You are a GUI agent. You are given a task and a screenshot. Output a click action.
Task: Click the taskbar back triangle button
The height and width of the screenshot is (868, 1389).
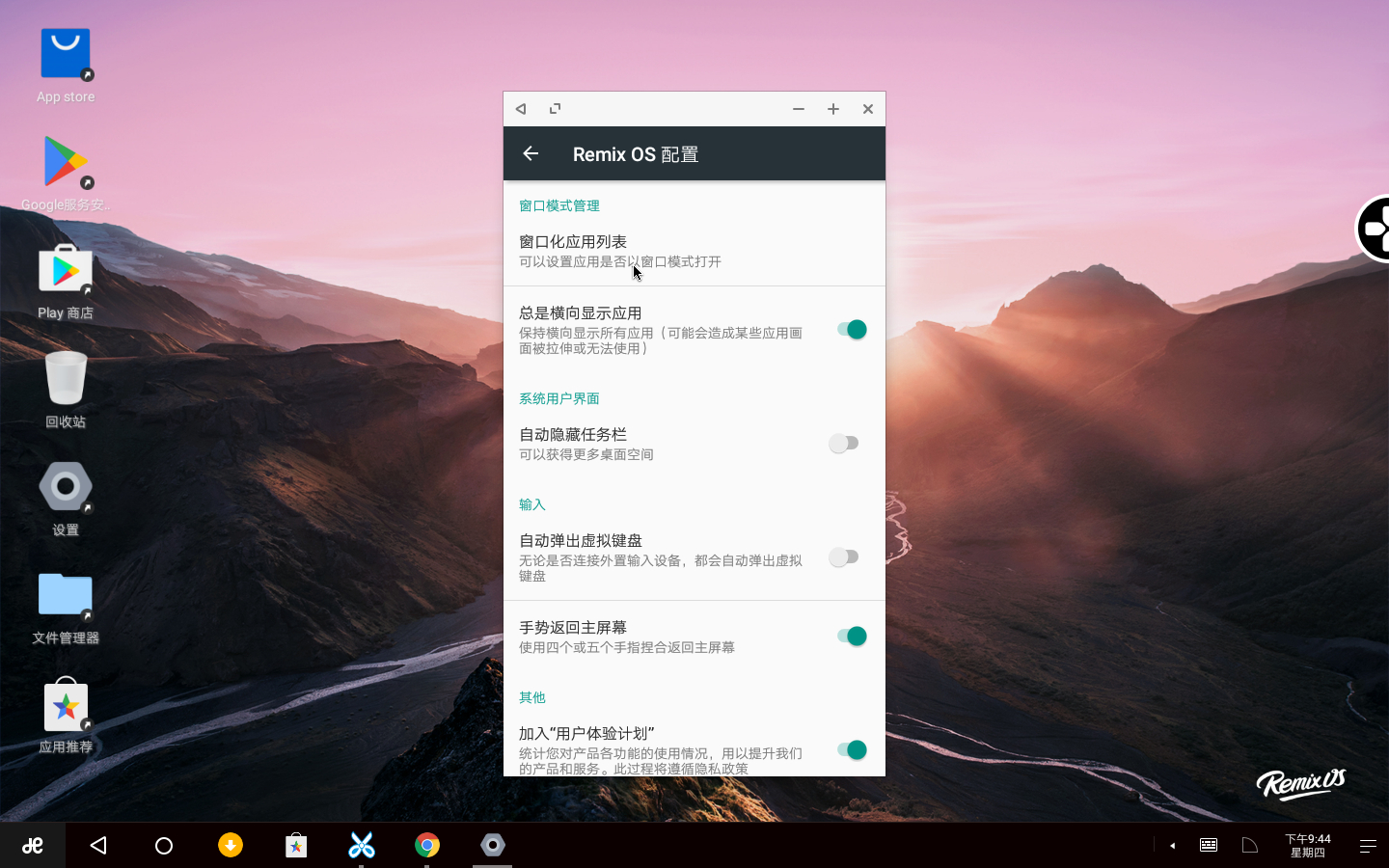[x=98, y=846]
